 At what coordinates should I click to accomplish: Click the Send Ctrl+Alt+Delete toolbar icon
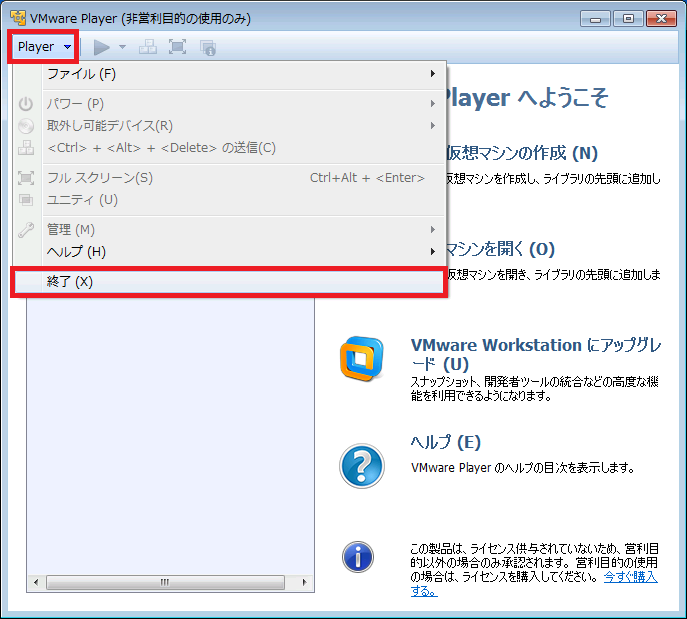(147, 47)
